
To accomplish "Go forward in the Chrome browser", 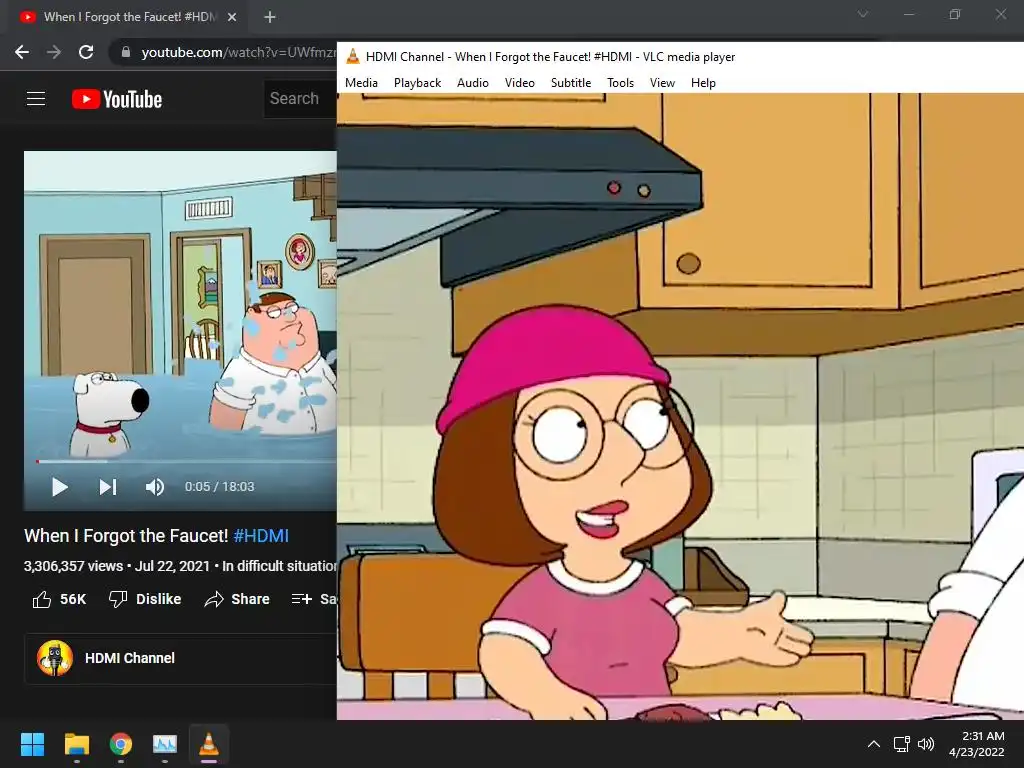I will pyautogui.click(x=54, y=52).
